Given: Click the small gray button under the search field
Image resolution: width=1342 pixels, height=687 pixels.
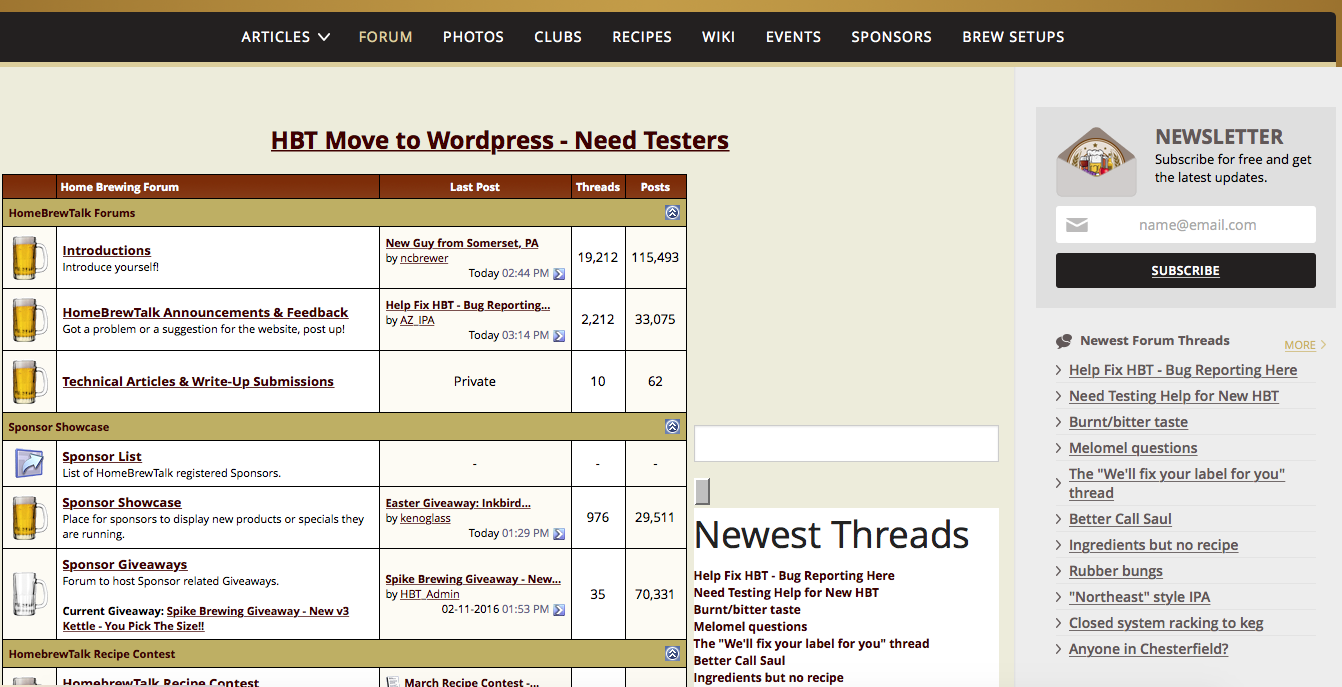Looking at the screenshot, I should tap(702, 491).
